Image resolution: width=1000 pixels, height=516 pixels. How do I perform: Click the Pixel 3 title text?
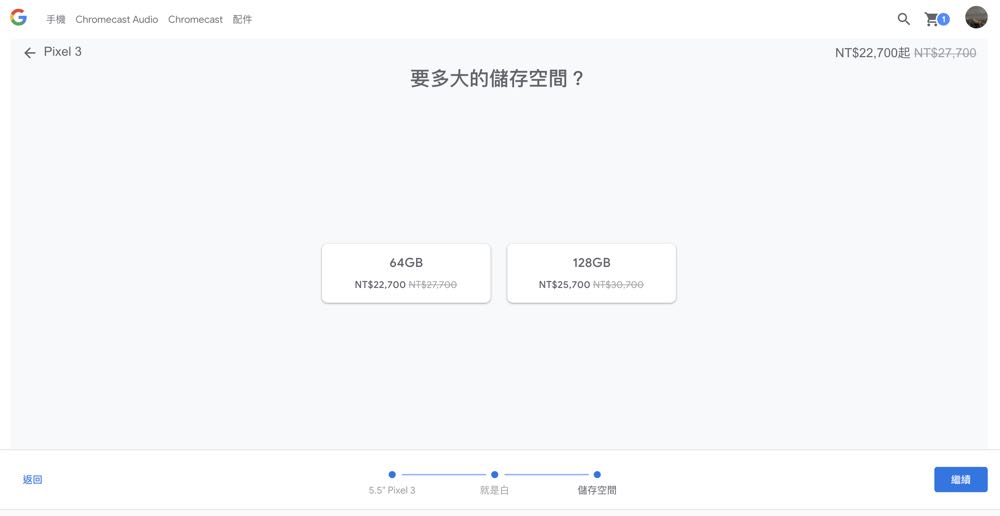(x=62, y=52)
